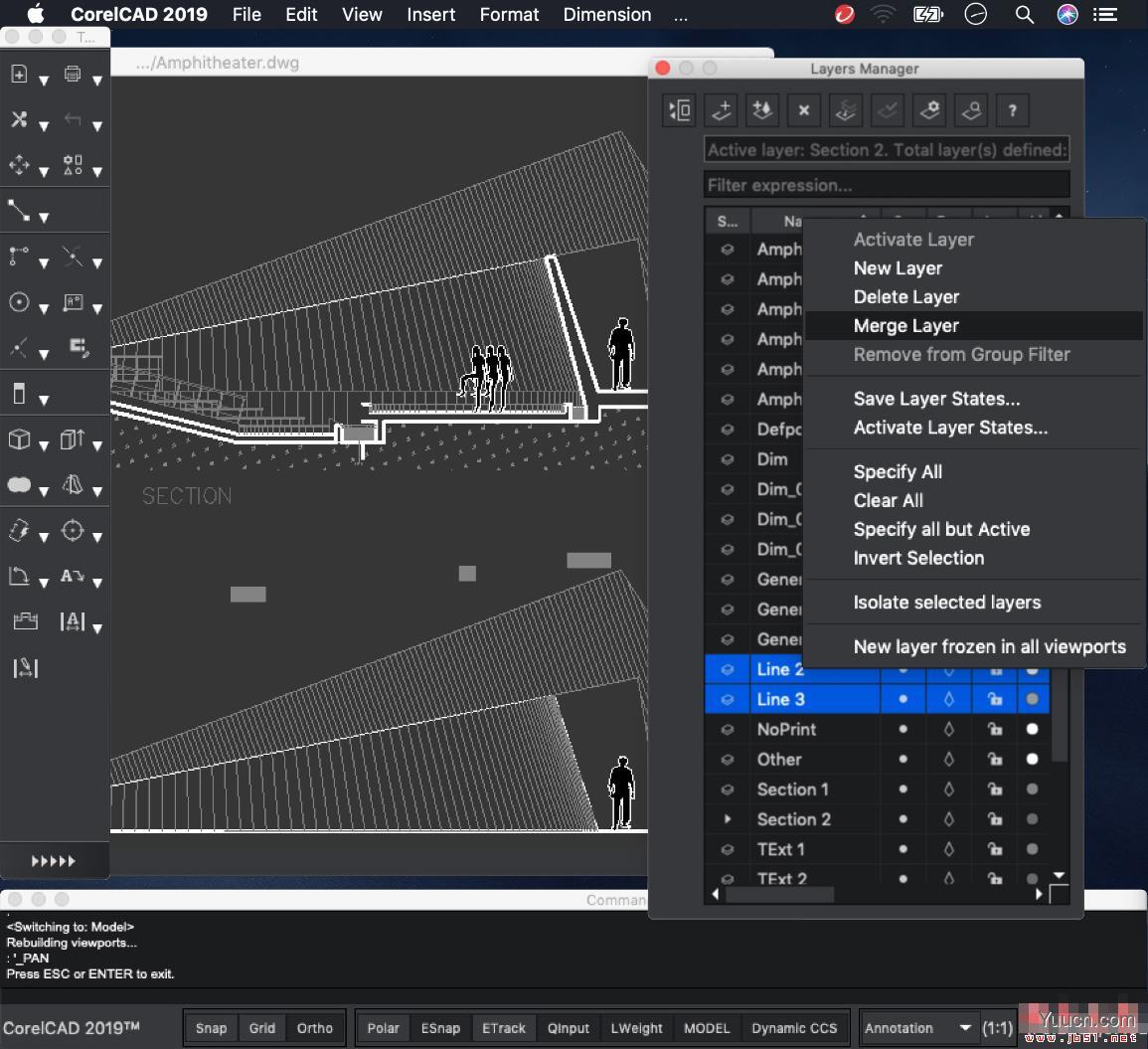Click the New Layer icon in Layers Manager
Image resolution: width=1148 pixels, height=1049 pixels.
click(x=722, y=110)
